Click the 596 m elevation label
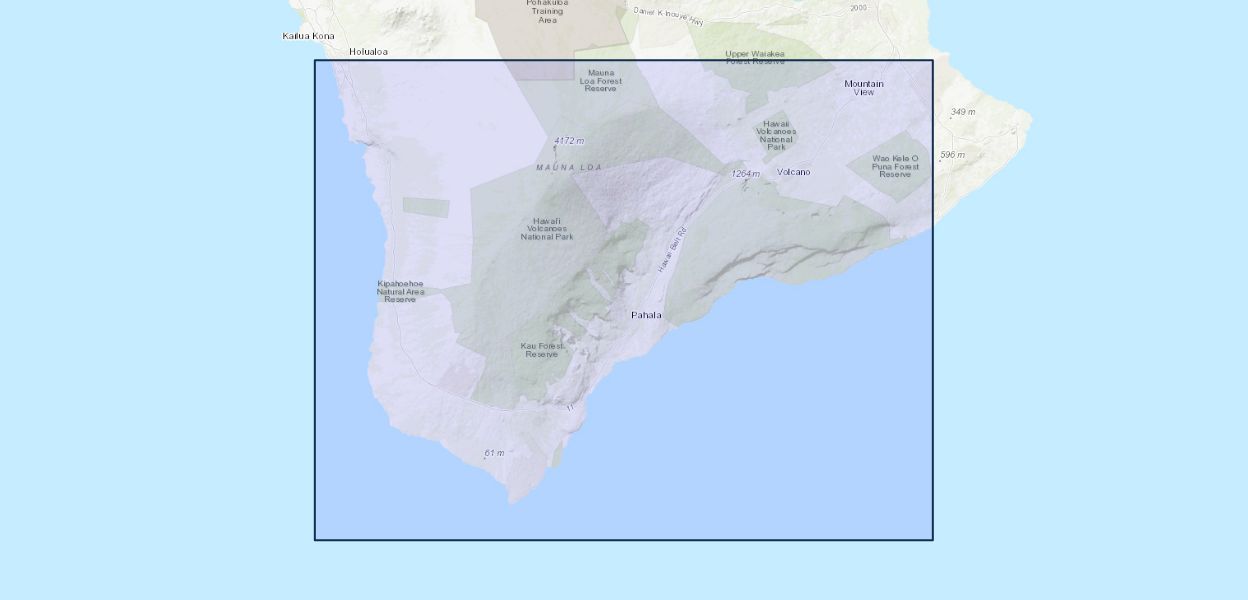Screen dimensions: 1248x600 [x=952, y=155]
